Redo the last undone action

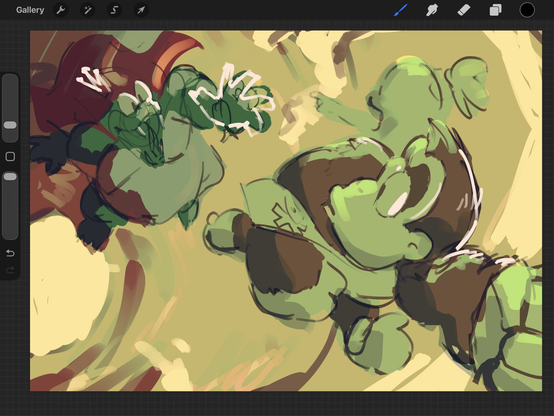point(10,270)
